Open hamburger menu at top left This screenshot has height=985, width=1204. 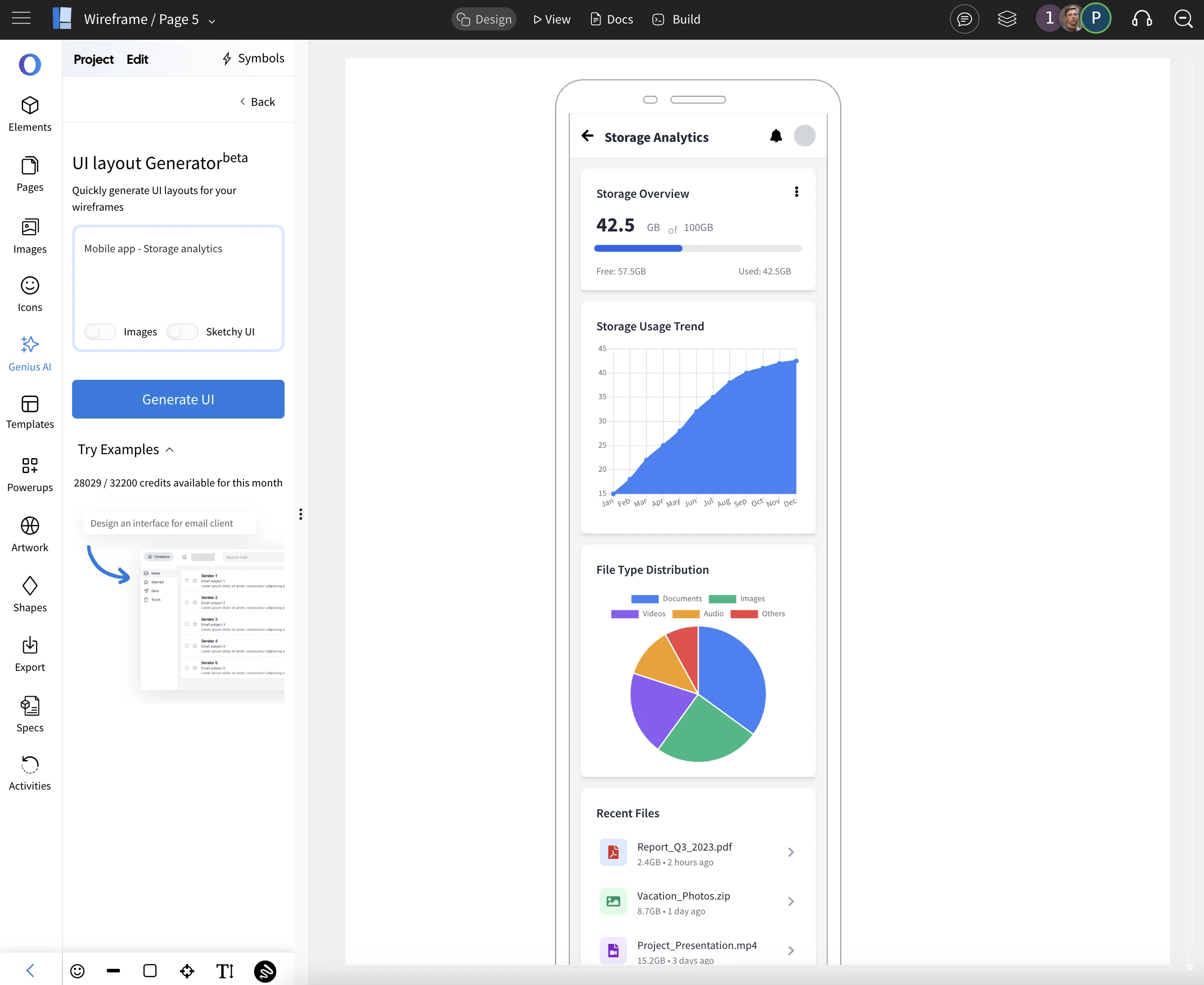click(x=21, y=18)
